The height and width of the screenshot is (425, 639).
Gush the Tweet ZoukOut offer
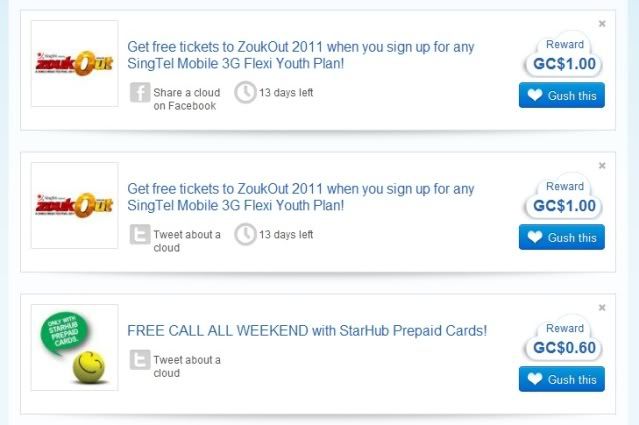coord(562,237)
